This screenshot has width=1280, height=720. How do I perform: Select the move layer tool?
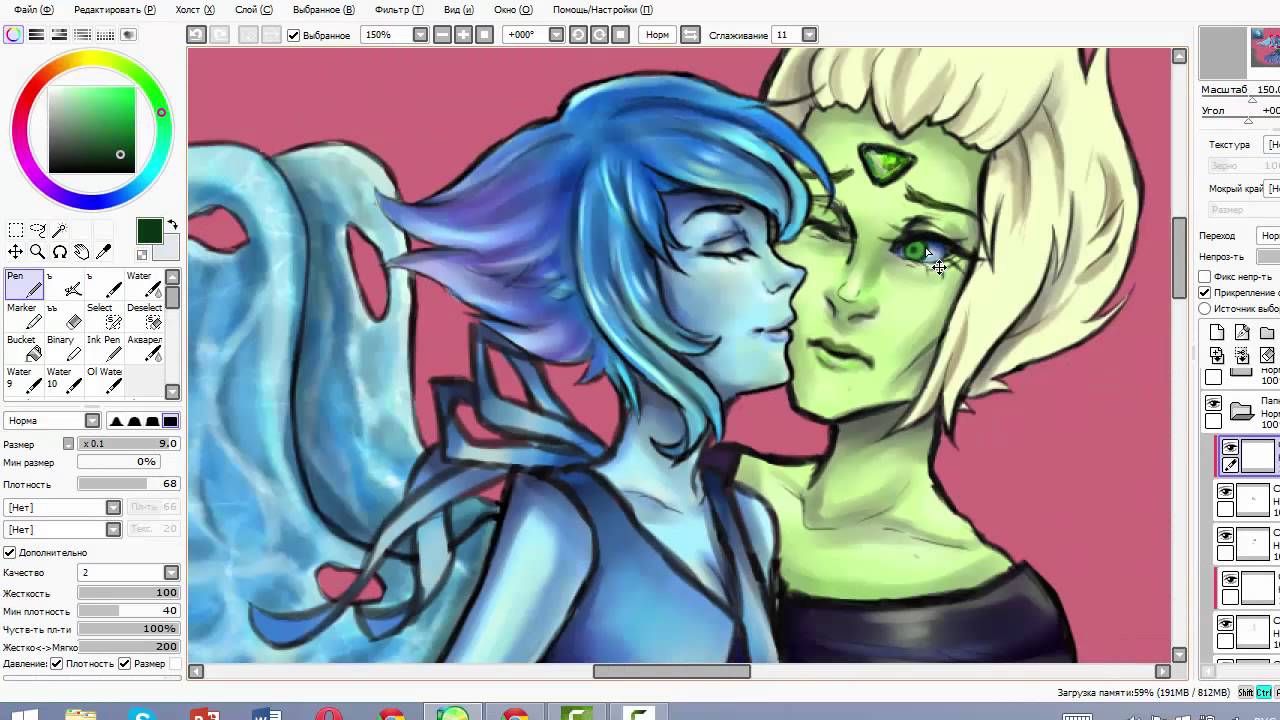tap(15, 252)
